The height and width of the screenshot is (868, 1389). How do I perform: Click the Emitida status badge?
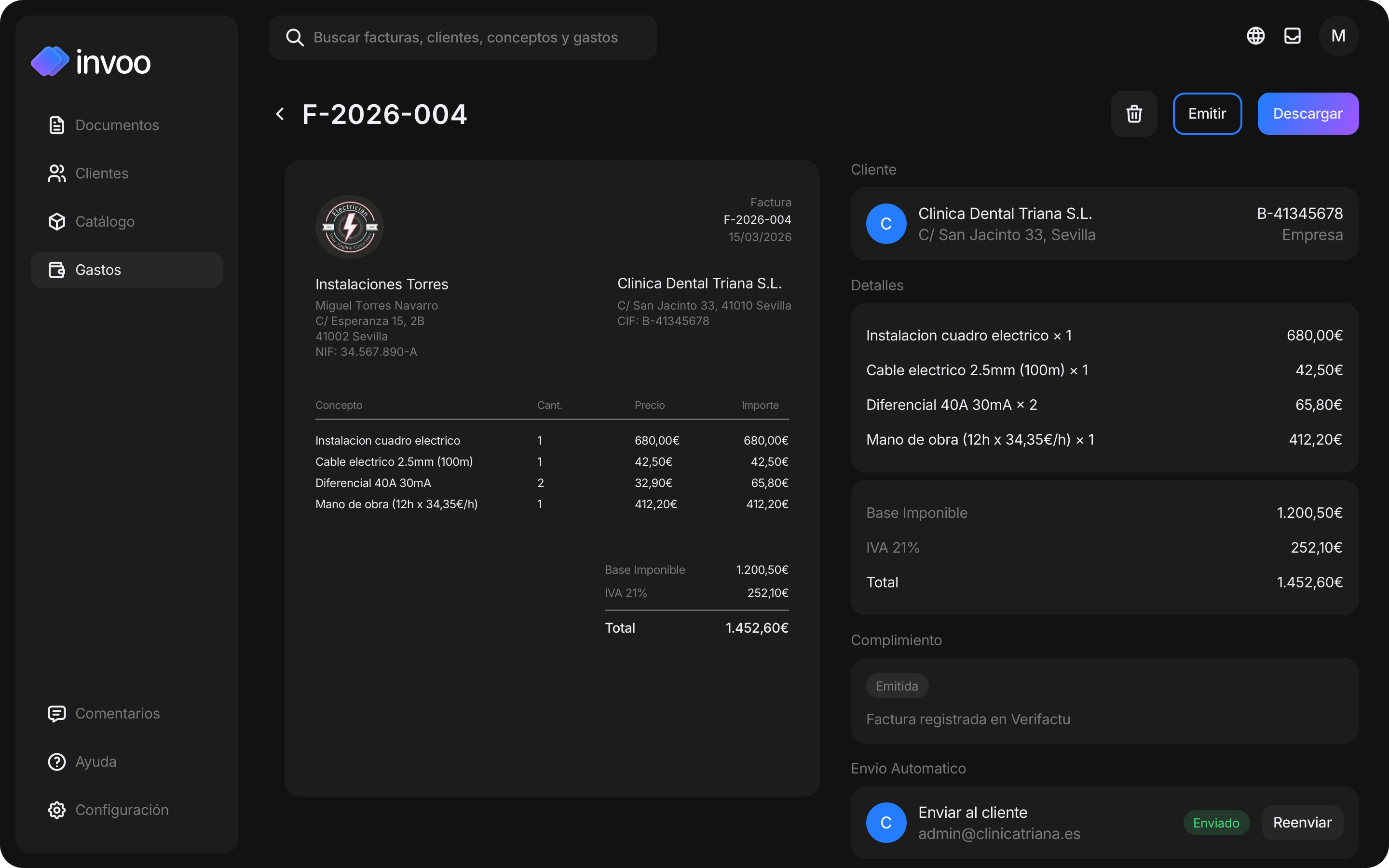pyautogui.click(x=897, y=686)
